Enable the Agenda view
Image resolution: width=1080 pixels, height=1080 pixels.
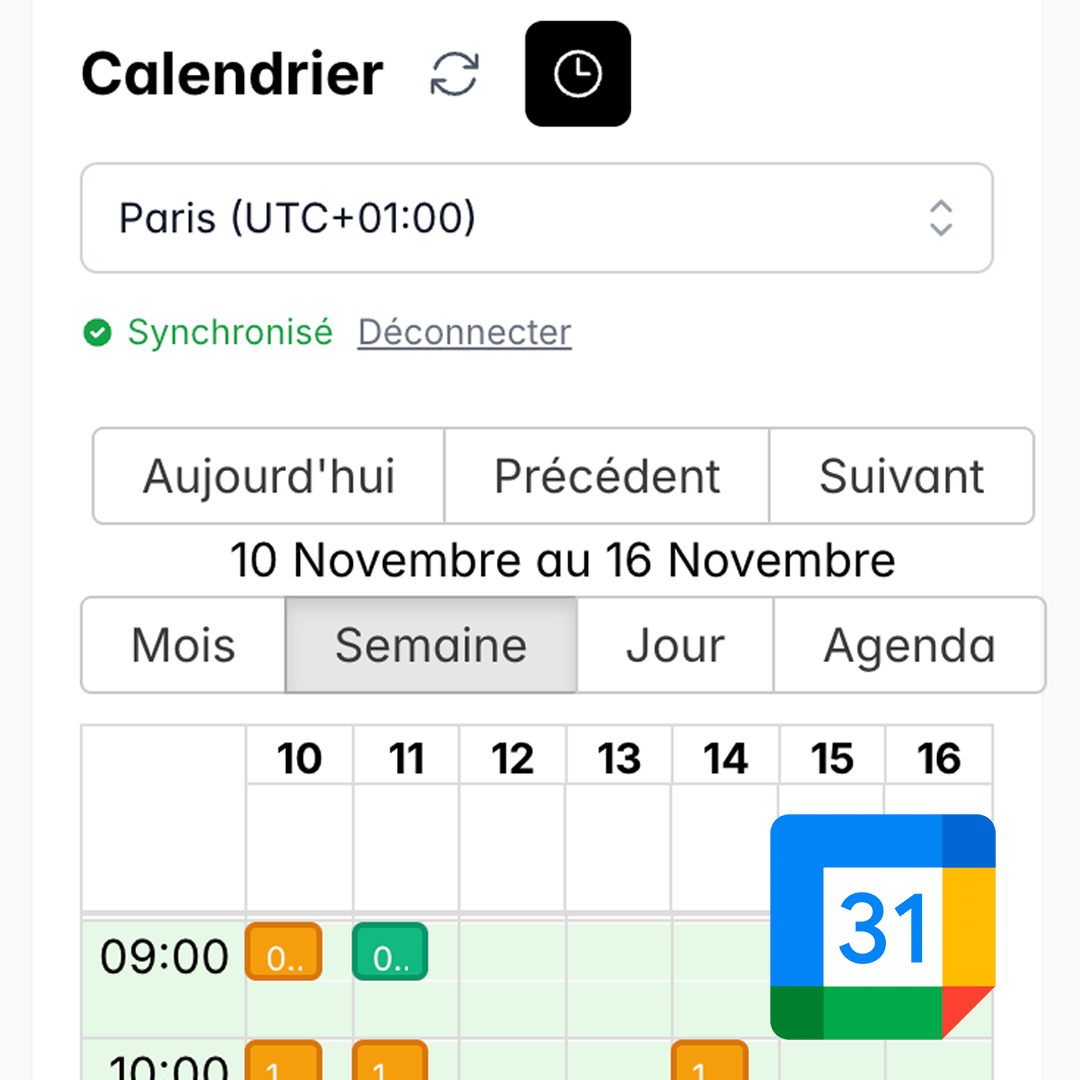pos(909,645)
